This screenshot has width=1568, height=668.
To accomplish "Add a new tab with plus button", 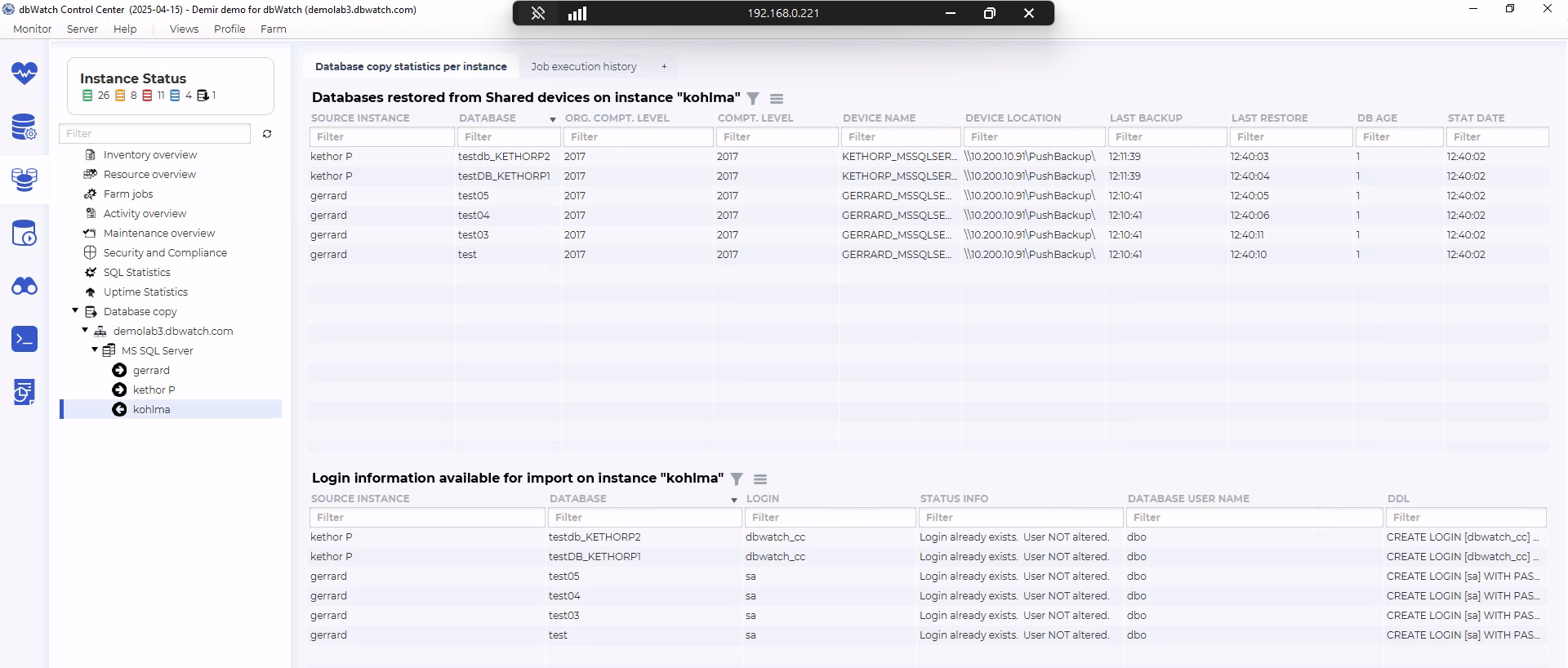I will tap(664, 67).
